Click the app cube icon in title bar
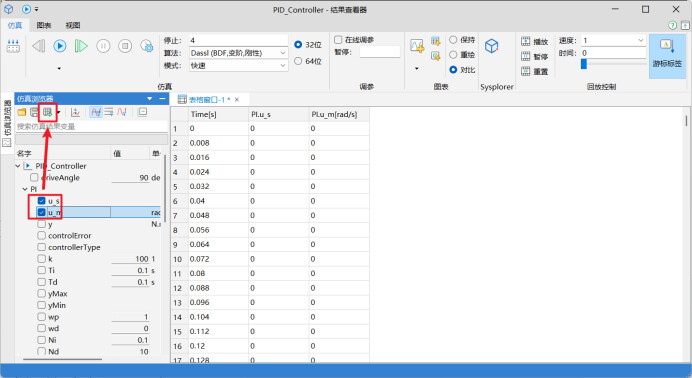The width and height of the screenshot is (692, 378). tap(8, 9)
